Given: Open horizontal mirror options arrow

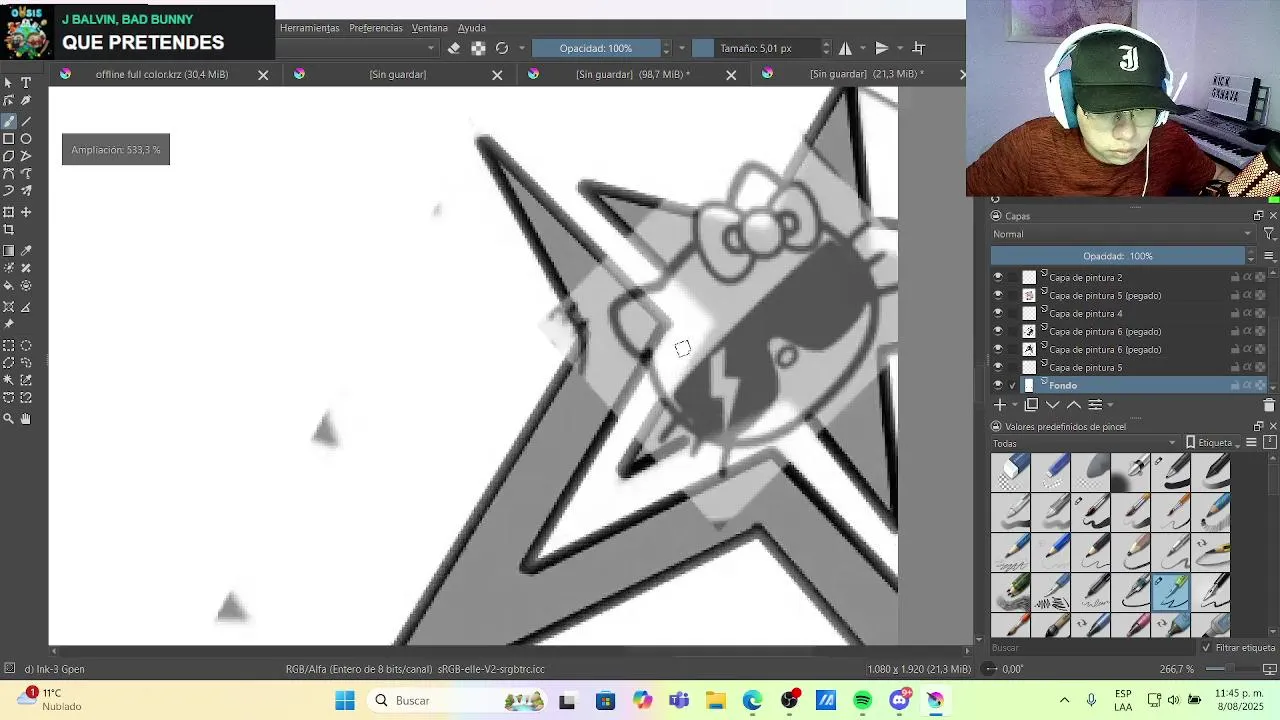Looking at the screenshot, I should (863, 48).
